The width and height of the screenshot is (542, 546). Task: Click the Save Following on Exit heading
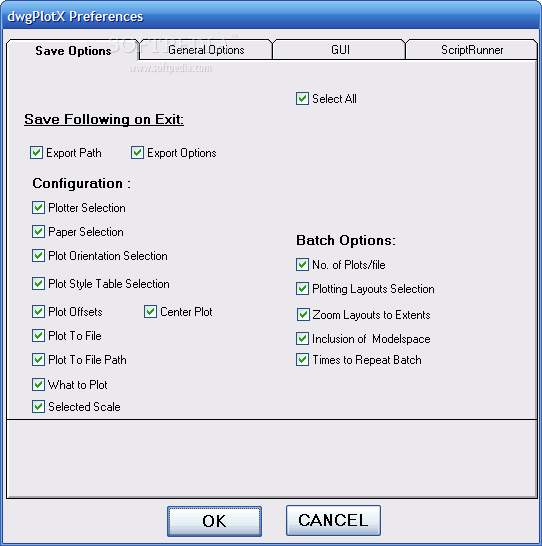[x=104, y=119]
